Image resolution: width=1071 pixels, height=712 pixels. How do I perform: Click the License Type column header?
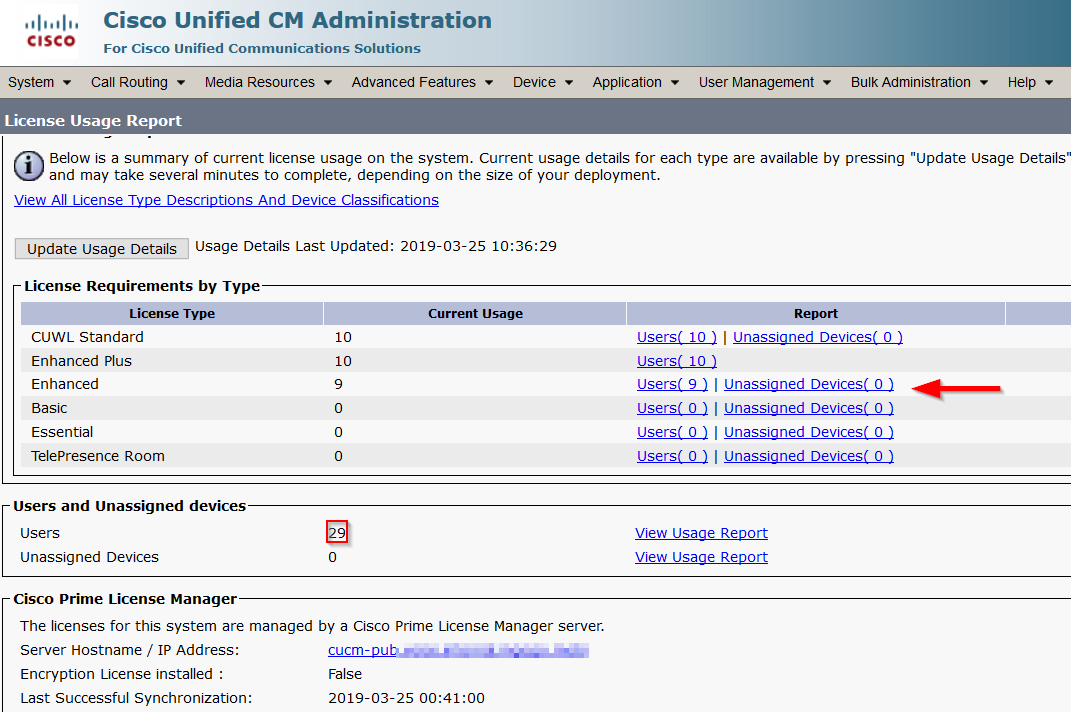coord(172,314)
